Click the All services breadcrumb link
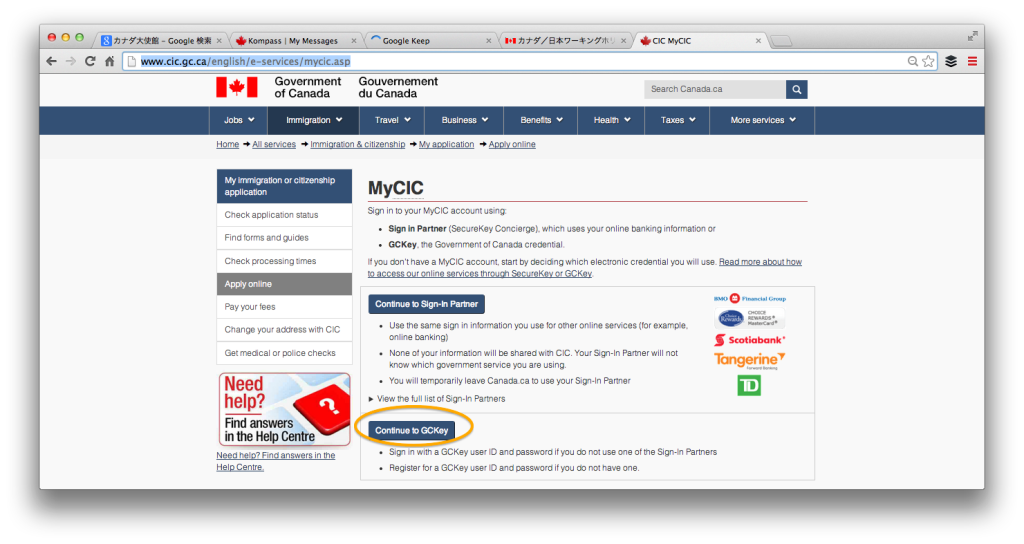 click(x=274, y=145)
